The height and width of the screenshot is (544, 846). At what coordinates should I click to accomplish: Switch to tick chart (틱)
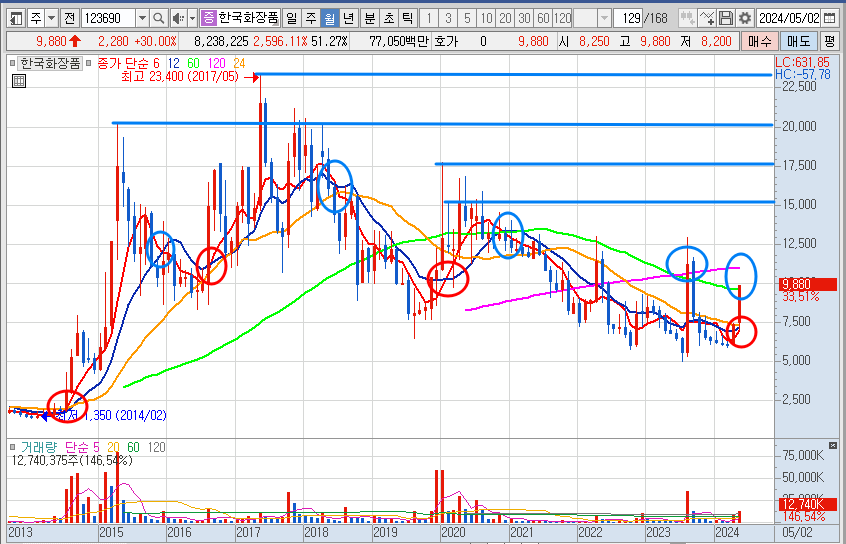407,18
